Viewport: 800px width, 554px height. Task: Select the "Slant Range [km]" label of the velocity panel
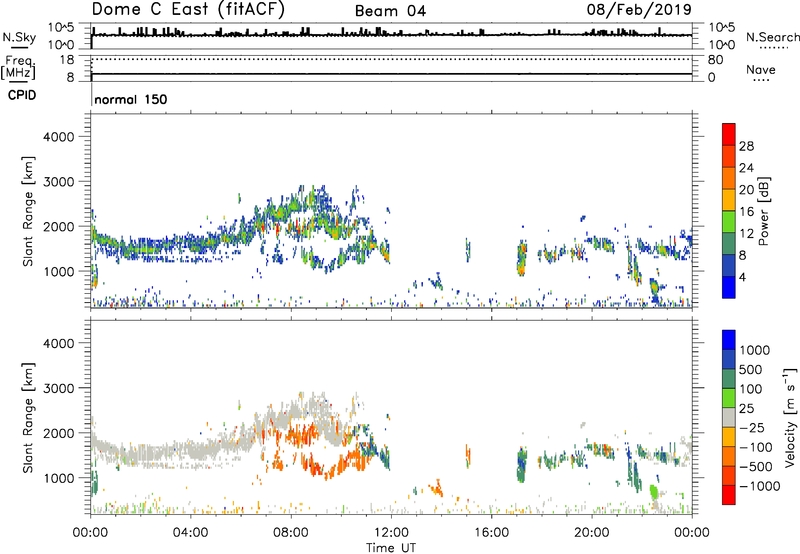pos(28,418)
